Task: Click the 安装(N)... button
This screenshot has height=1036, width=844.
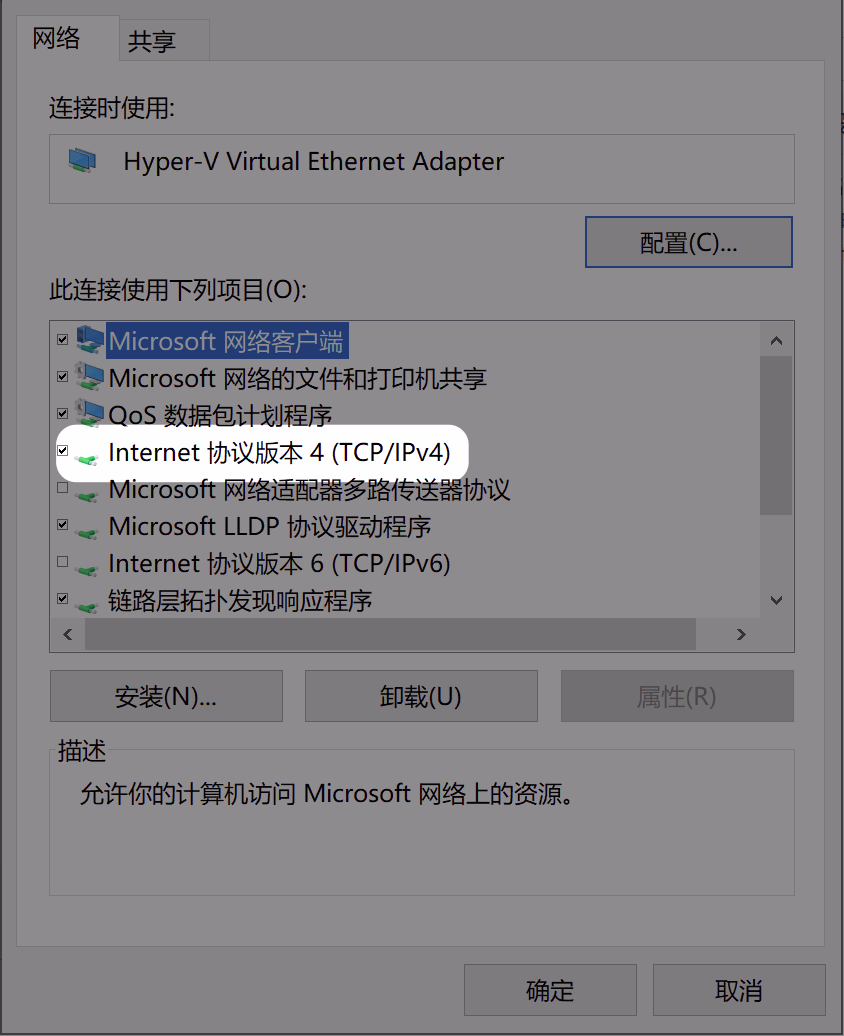Action: (166, 696)
